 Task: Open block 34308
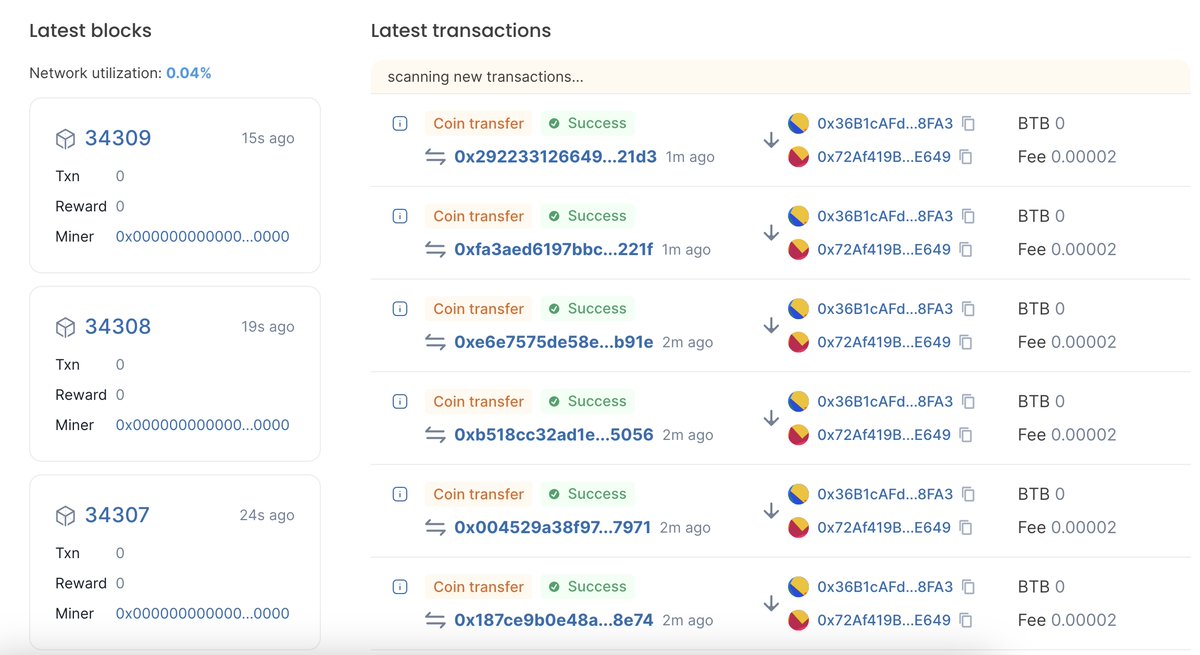coord(118,326)
